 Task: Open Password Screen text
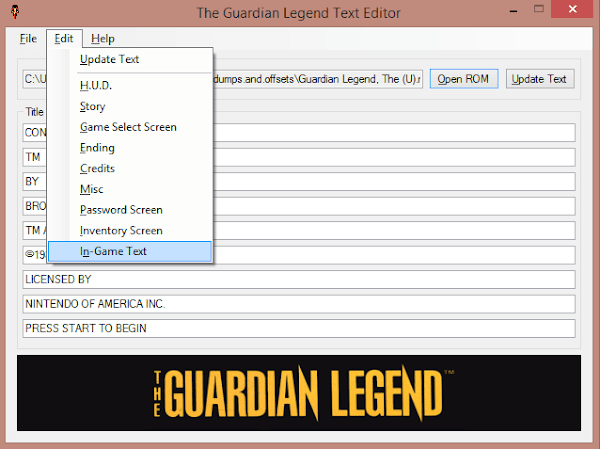(130, 209)
